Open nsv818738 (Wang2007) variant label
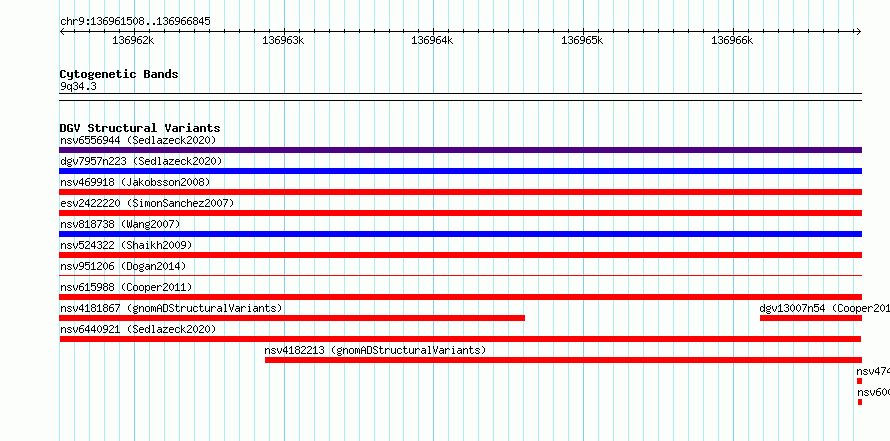 [x=120, y=224]
